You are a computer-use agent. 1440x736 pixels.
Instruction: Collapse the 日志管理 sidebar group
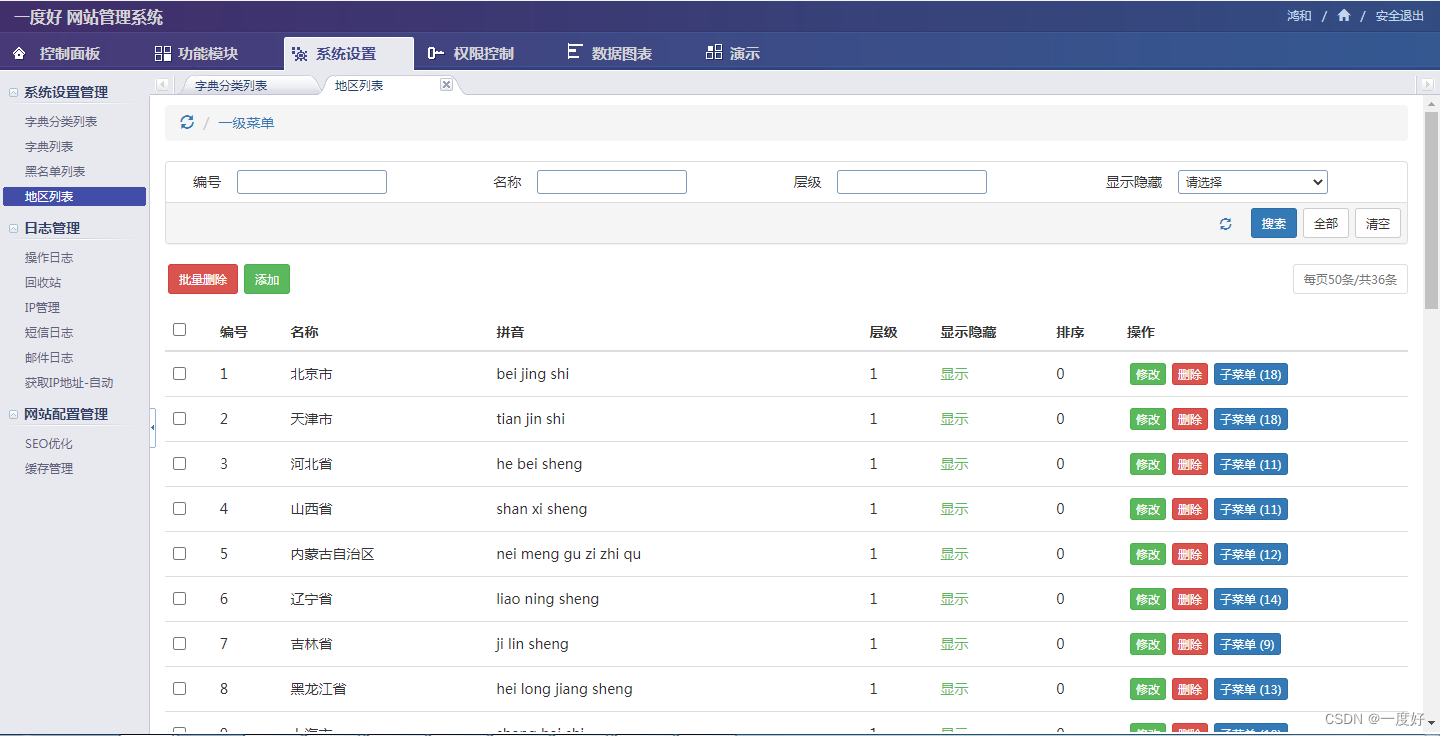(13, 228)
